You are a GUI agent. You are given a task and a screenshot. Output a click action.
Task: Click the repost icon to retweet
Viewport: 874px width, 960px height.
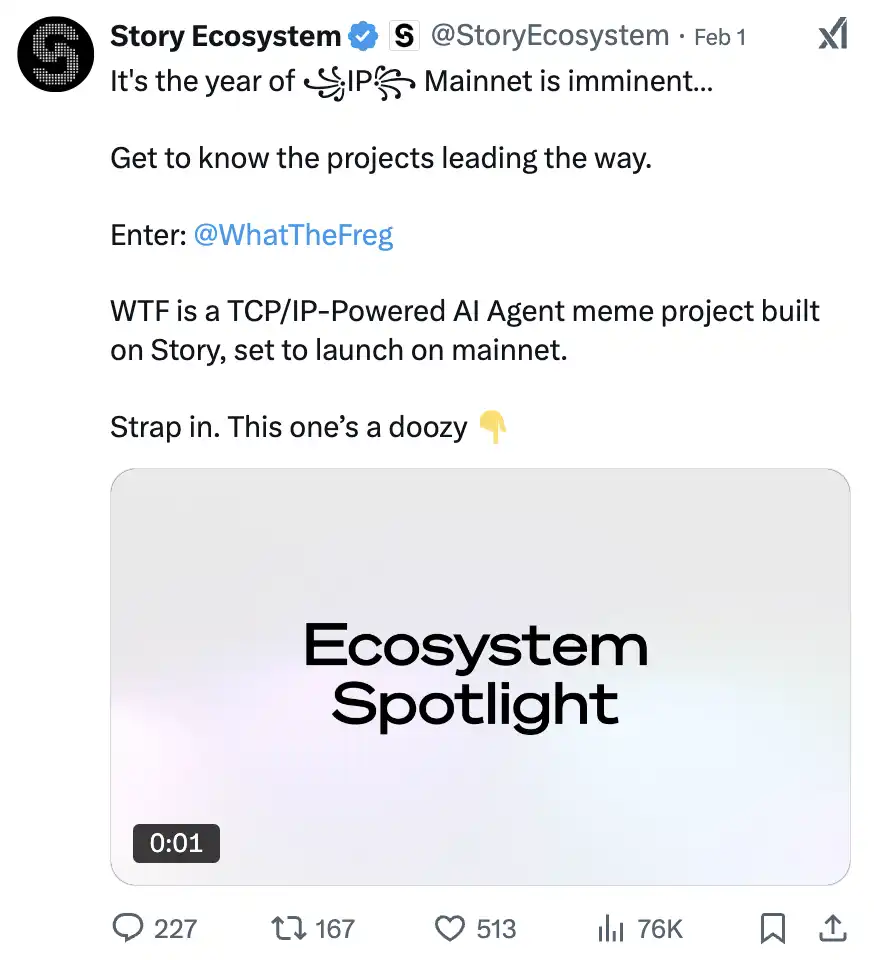point(288,929)
